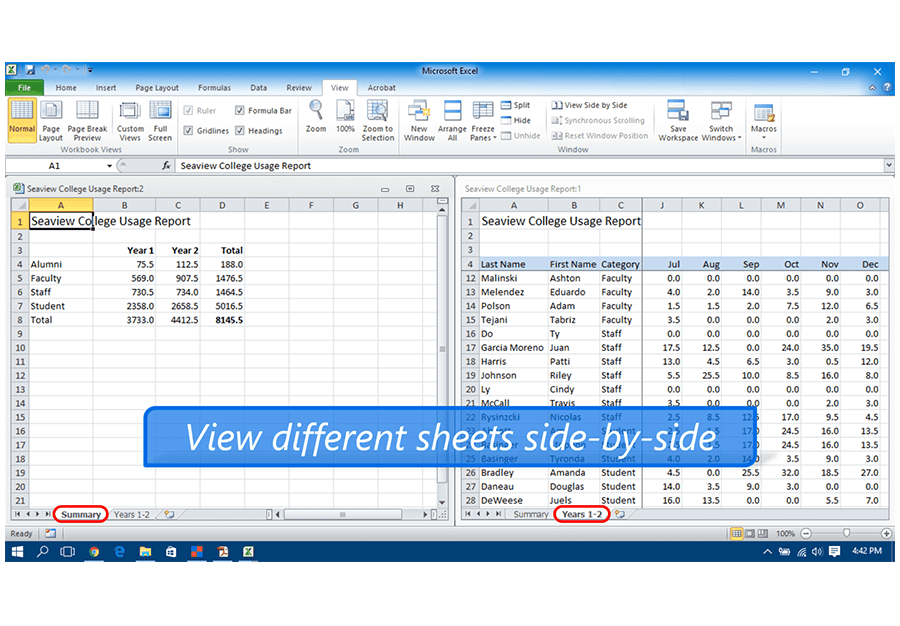The height and width of the screenshot is (626, 900).
Task: Select Summary sheet tab in left window
Action: [81, 515]
